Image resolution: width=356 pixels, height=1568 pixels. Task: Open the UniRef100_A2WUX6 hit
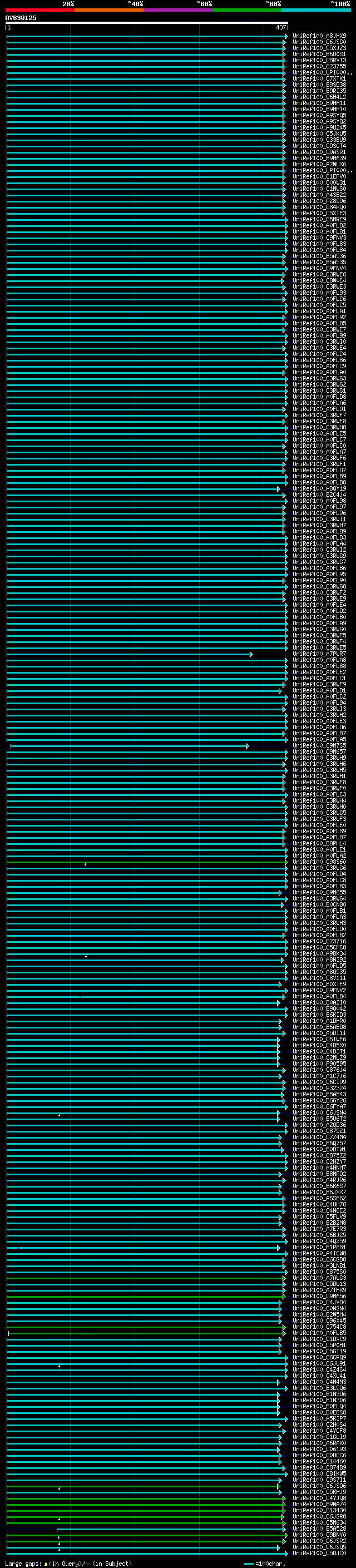coord(319,164)
